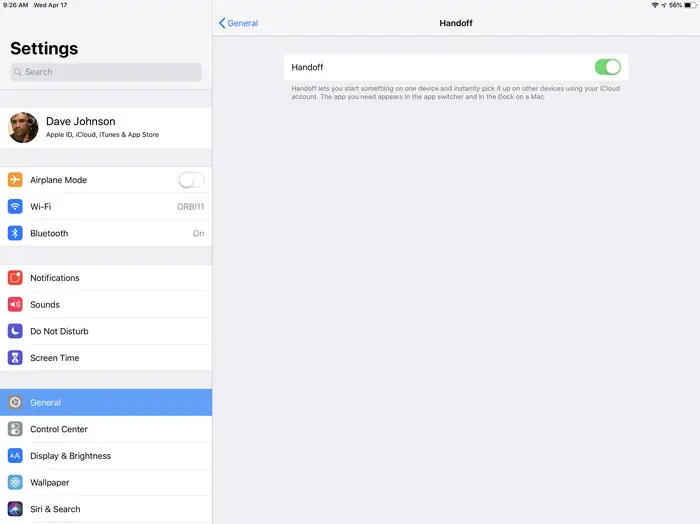Viewport: 700px width, 524px height.
Task: Click the Handoff description text
Action: point(455,92)
